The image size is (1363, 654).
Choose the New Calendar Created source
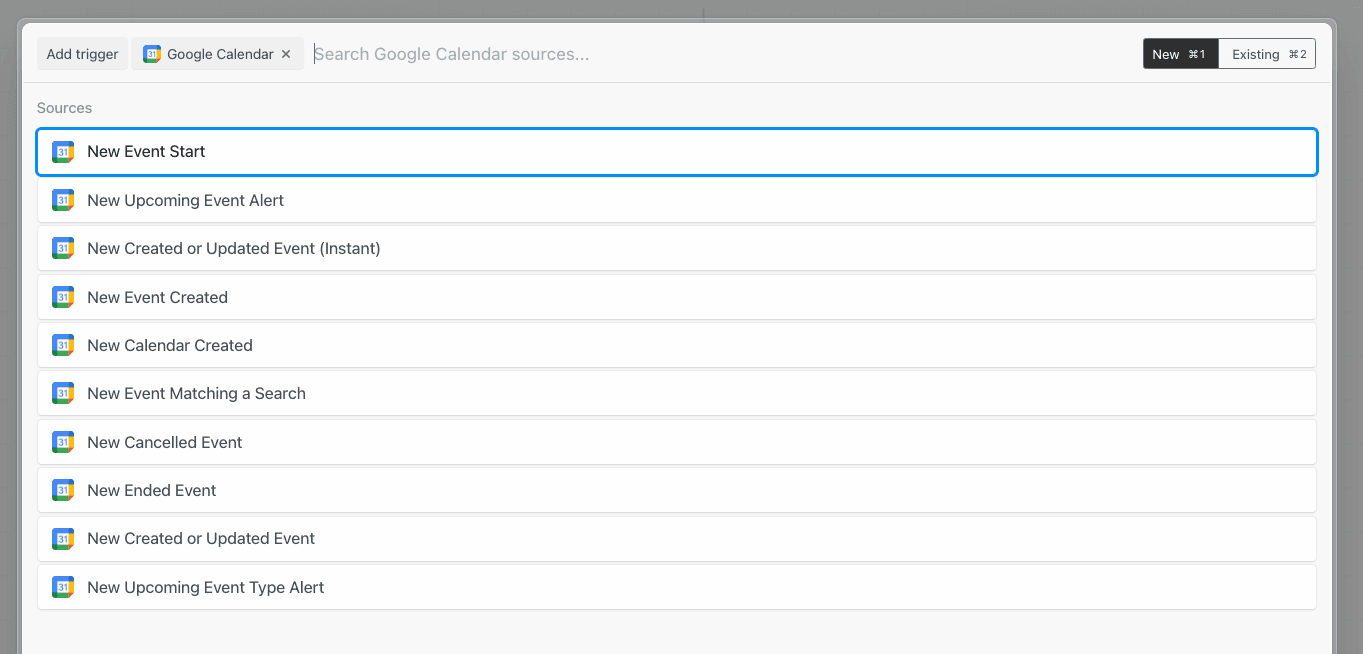point(677,345)
